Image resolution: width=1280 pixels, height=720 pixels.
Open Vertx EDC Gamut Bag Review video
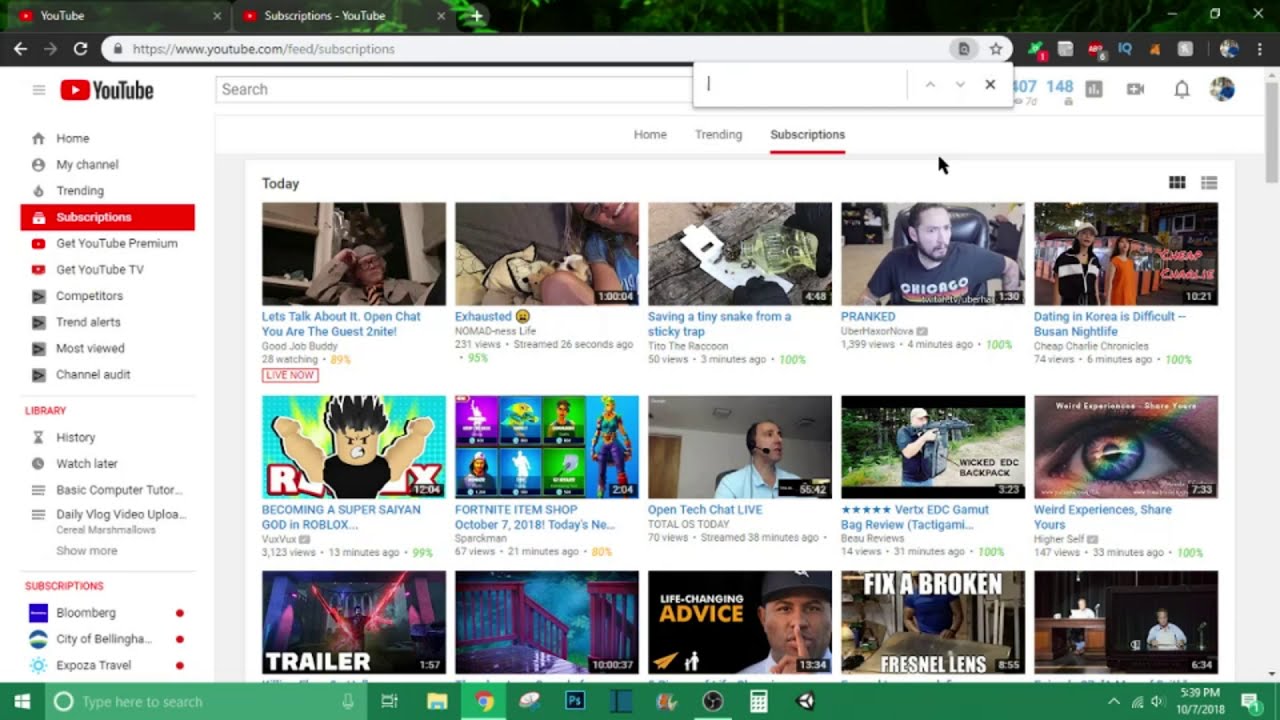click(933, 447)
